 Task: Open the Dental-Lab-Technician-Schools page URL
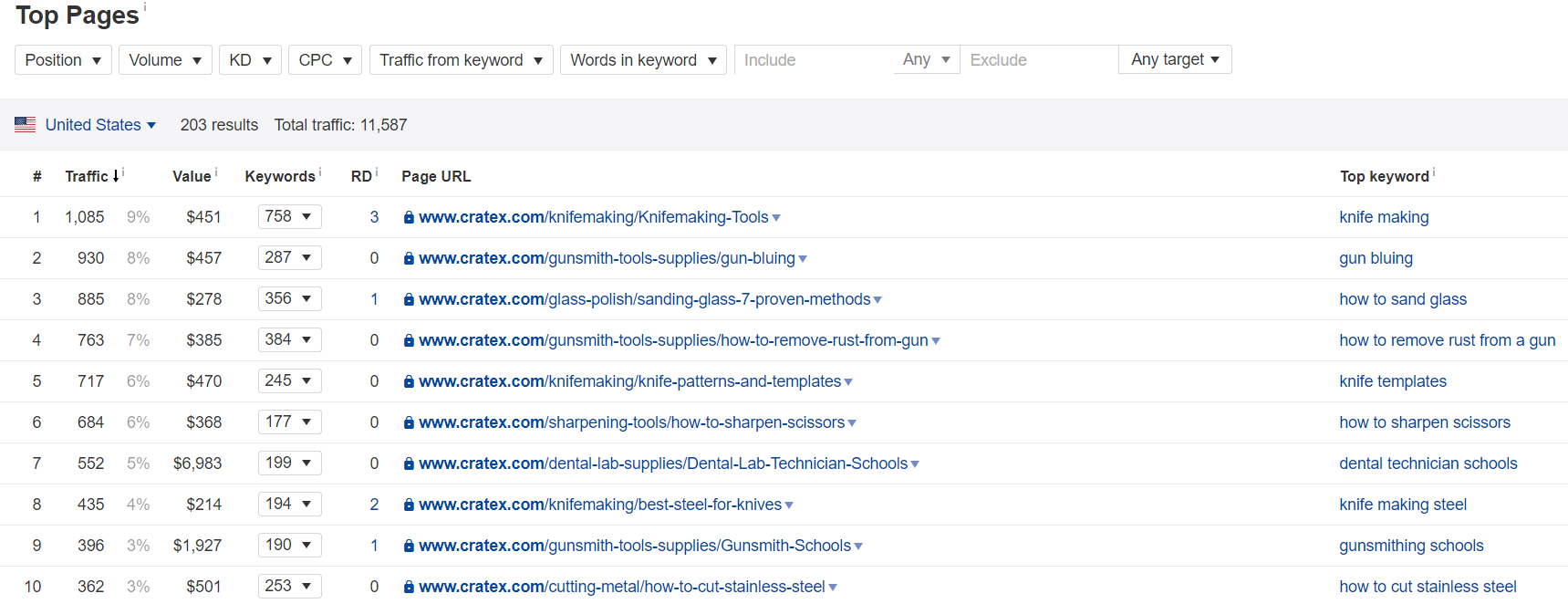[x=663, y=463]
